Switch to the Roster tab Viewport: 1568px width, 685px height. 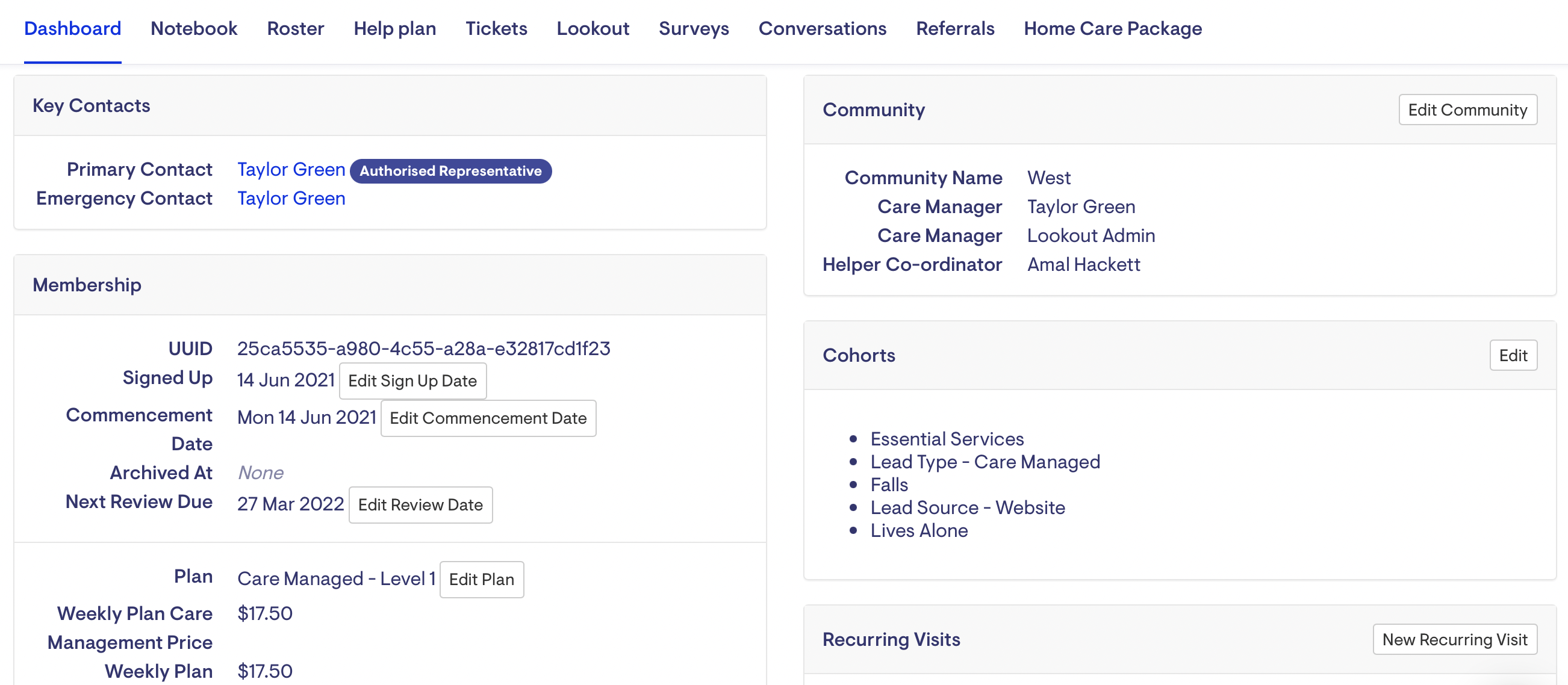click(x=295, y=29)
